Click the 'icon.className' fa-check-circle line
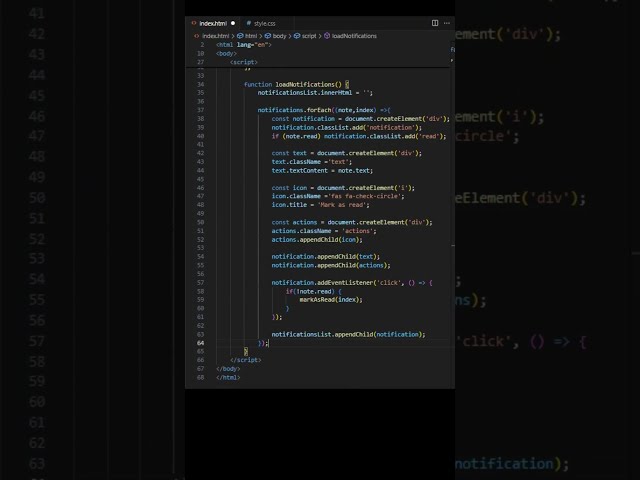 [338, 196]
